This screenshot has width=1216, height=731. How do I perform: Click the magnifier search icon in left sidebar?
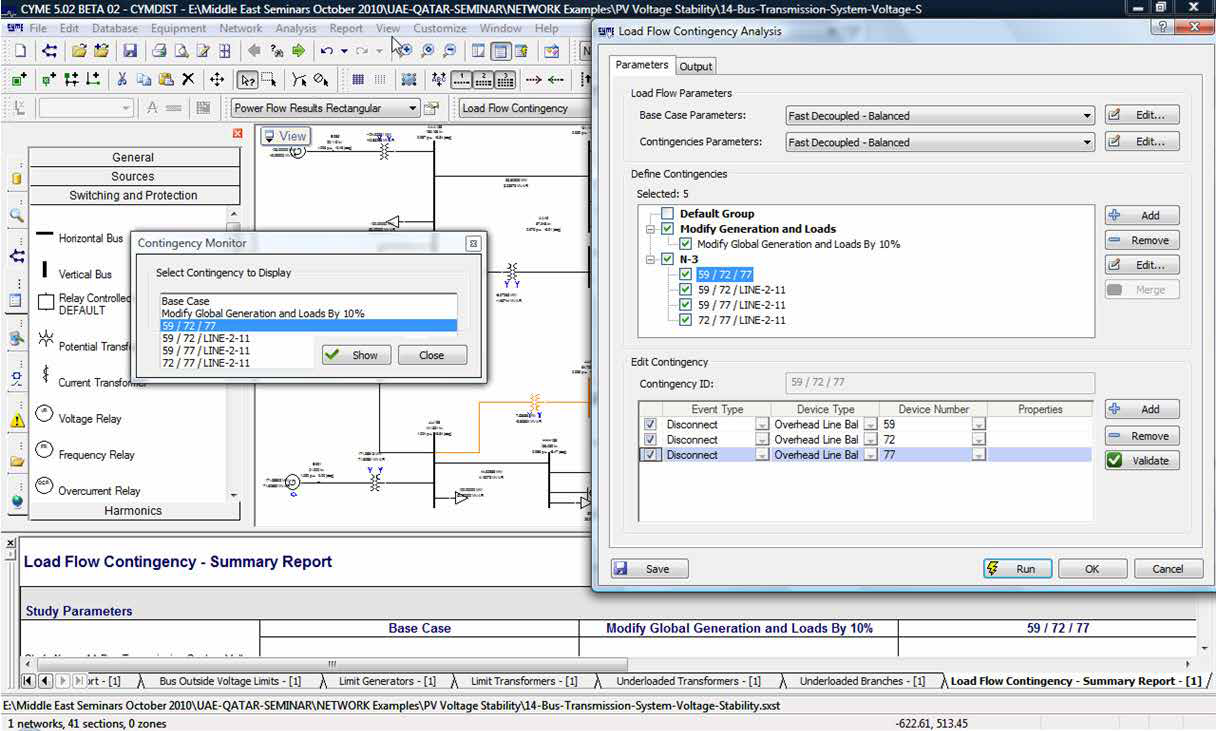coord(16,215)
